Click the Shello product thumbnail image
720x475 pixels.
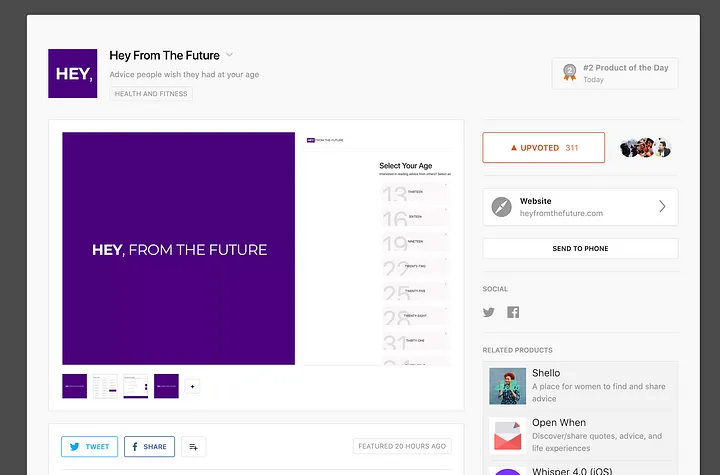point(507,386)
